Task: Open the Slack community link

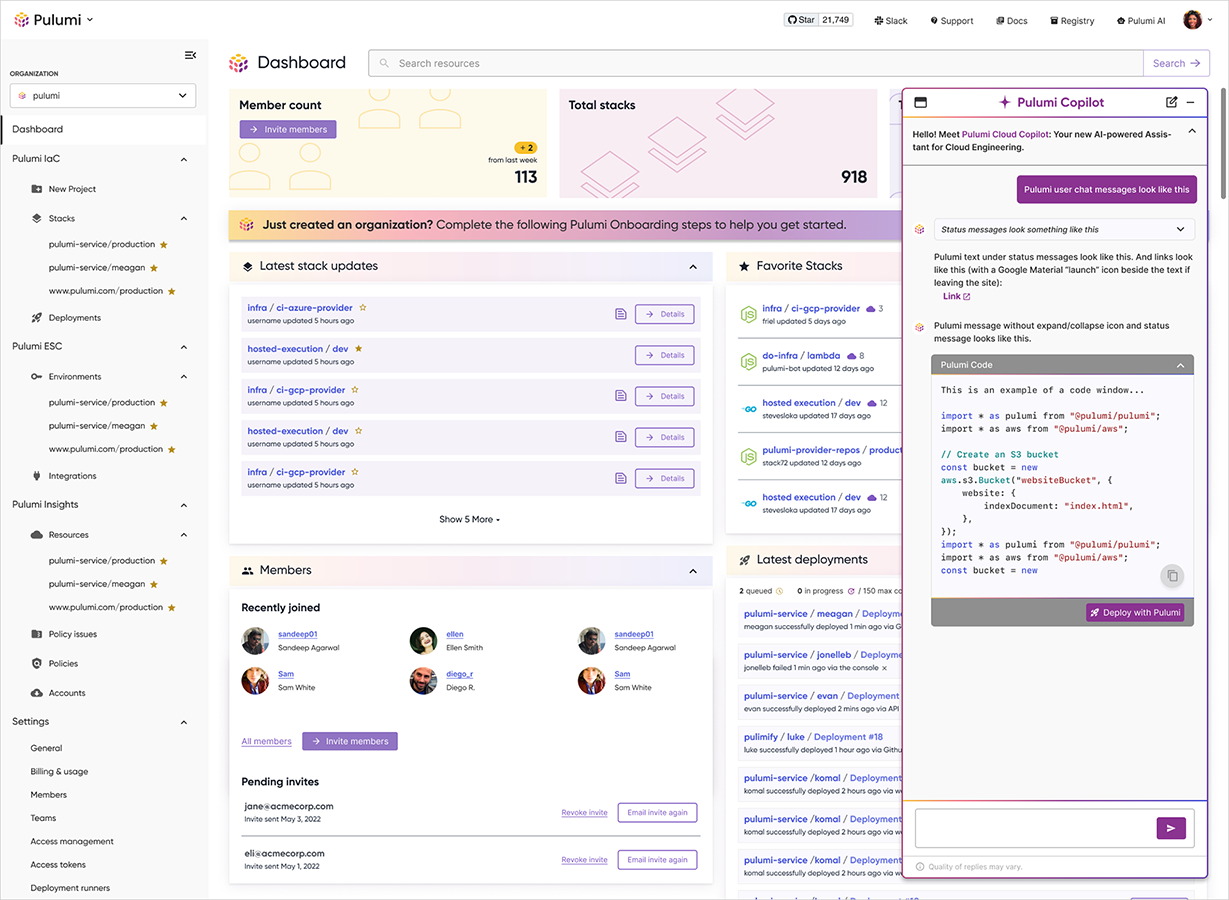Action: pyautogui.click(x=891, y=21)
